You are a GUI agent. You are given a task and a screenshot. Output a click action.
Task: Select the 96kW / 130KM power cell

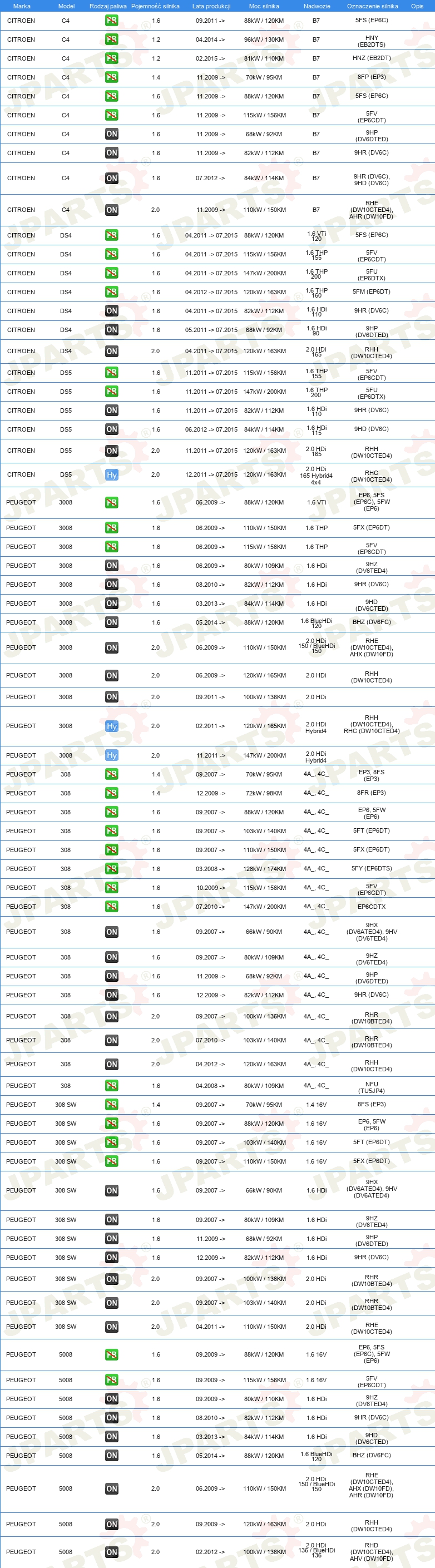tap(264, 39)
